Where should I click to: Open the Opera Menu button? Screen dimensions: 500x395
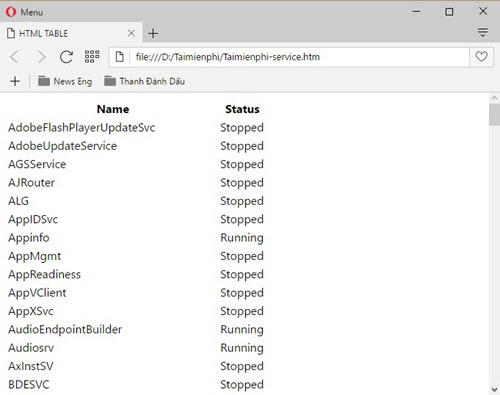24,12
